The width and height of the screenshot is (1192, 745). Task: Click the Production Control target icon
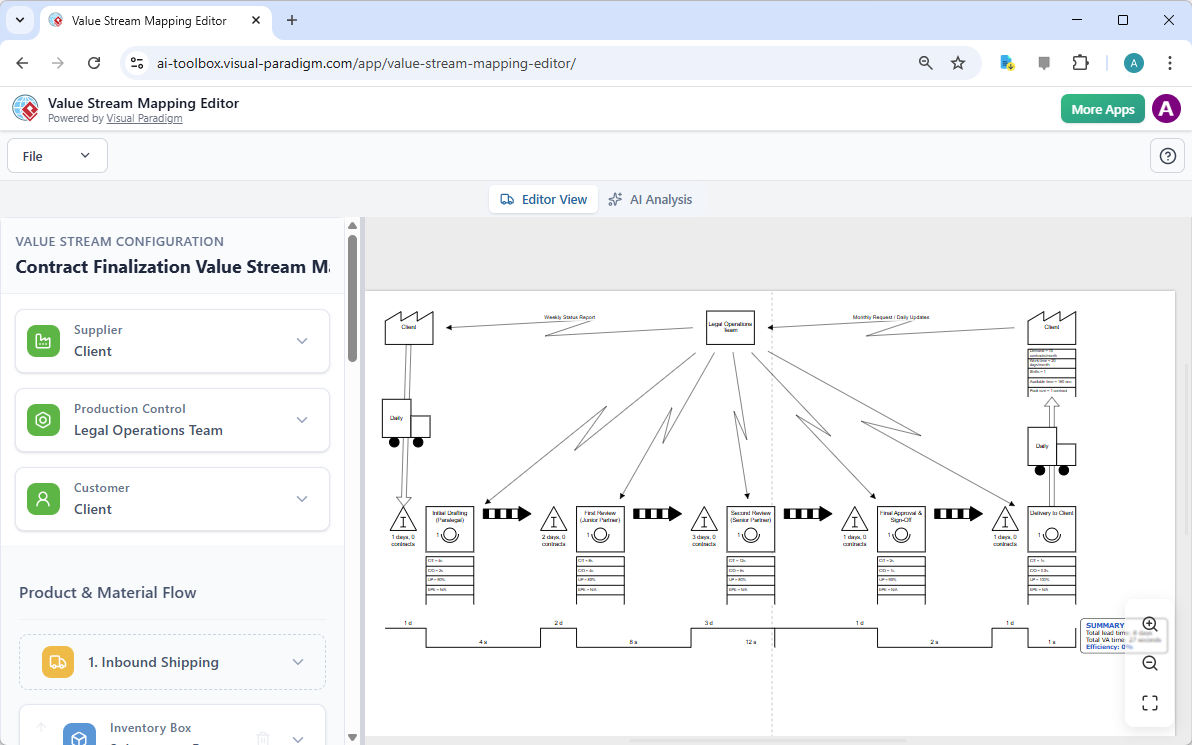(x=43, y=420)
